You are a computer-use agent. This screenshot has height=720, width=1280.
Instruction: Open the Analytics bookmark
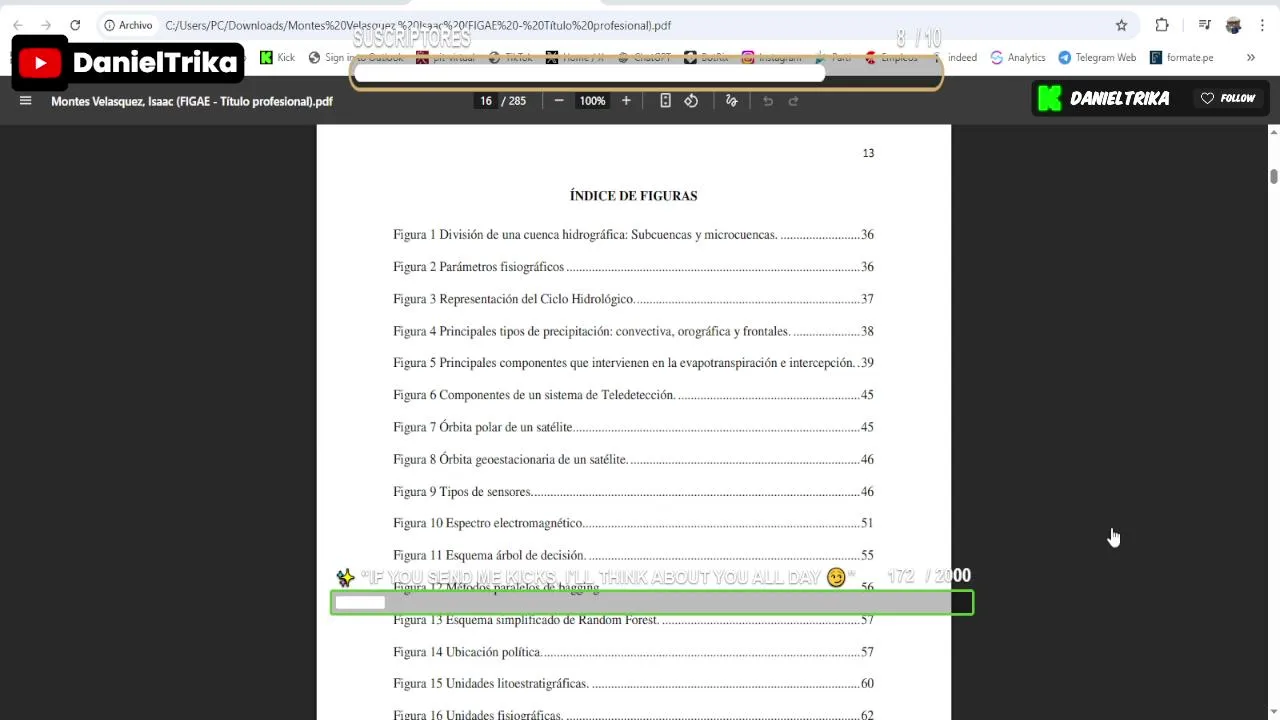tap(1017, 57)
